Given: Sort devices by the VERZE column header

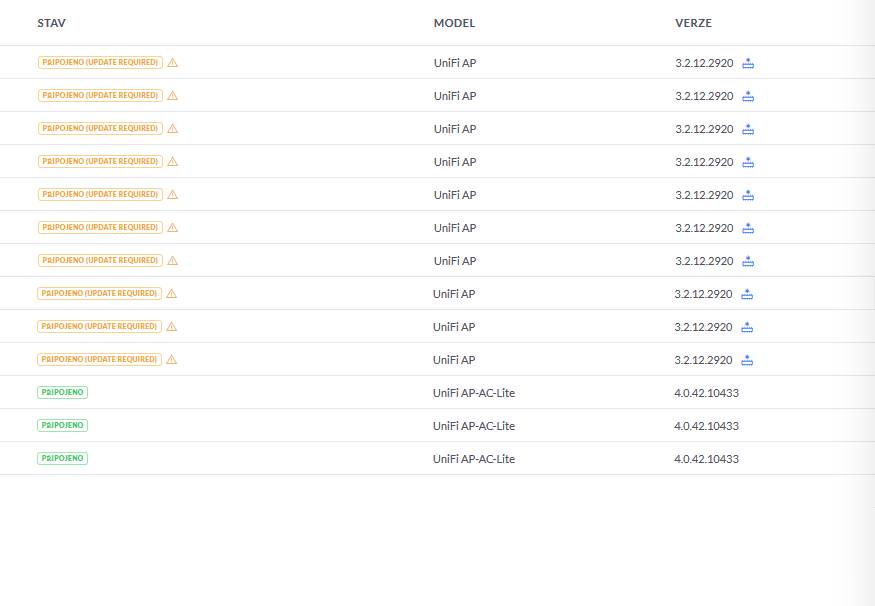Looking at the screenshot, I should (693, 23).
